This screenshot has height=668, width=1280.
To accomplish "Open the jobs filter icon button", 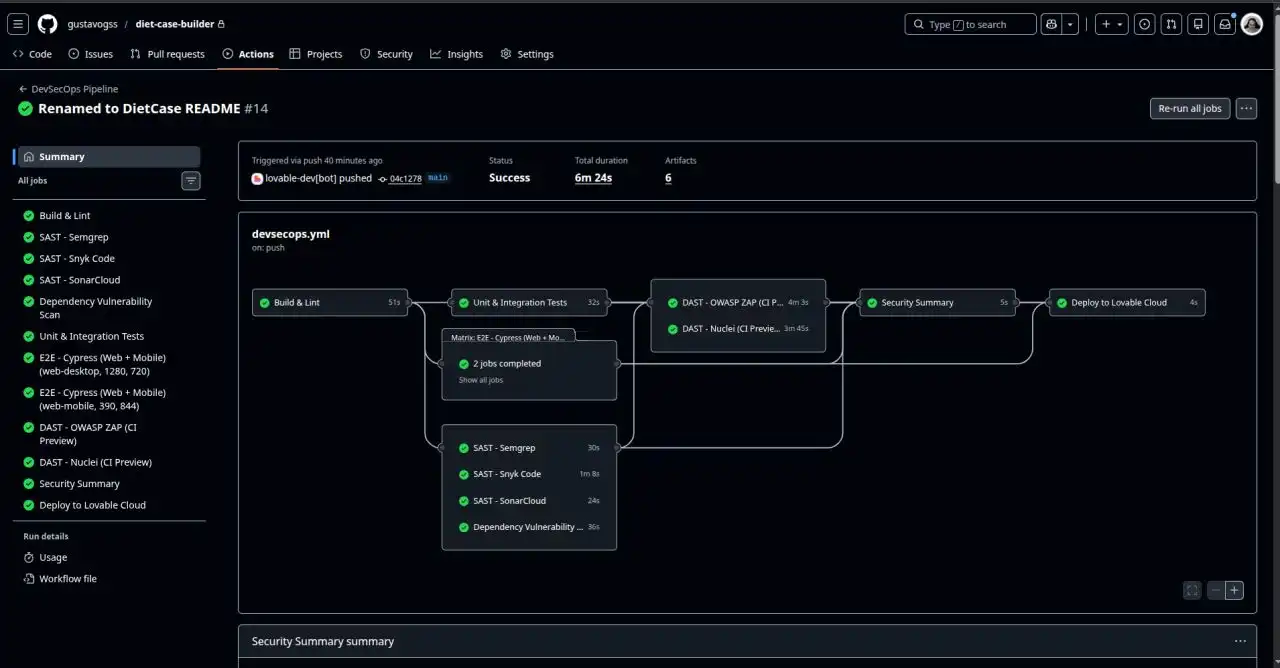I will 191,181.
